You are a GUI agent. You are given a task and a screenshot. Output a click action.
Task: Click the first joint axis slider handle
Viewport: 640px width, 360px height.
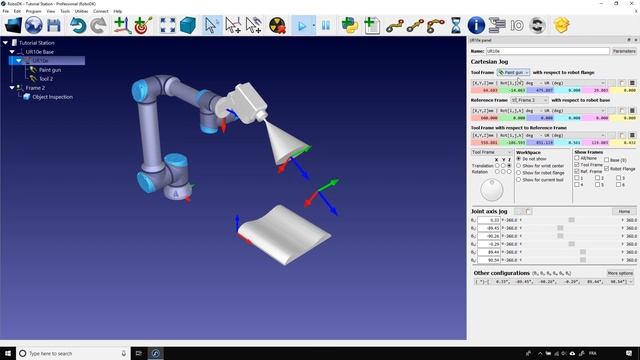tap(571, 220)
